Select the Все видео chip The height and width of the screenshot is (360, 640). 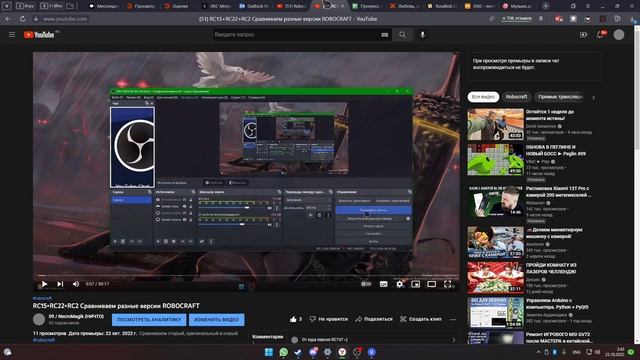(x=483, y=97)
